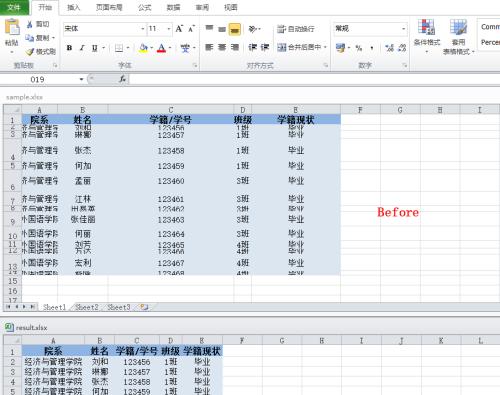Click the text orientation icon
The height and width of the screenshot is (395, 500).
pyautogui.click(x=253, y=29)
